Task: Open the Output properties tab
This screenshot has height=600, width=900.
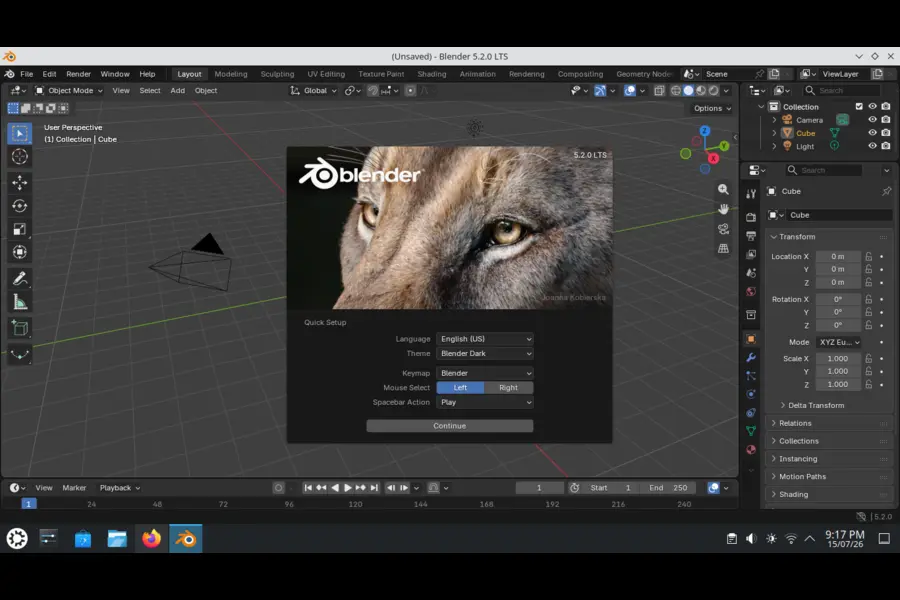Action: (751, 235)
